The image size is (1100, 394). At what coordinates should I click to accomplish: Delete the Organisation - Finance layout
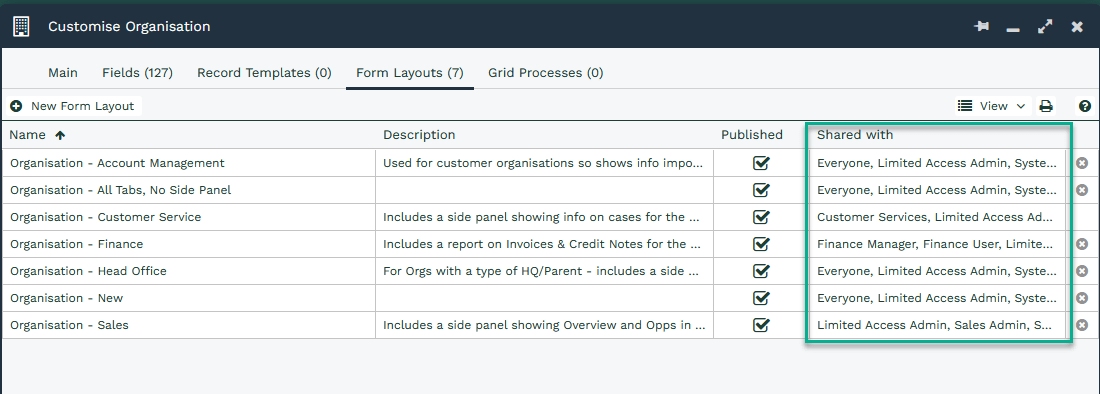[1082, 244]
